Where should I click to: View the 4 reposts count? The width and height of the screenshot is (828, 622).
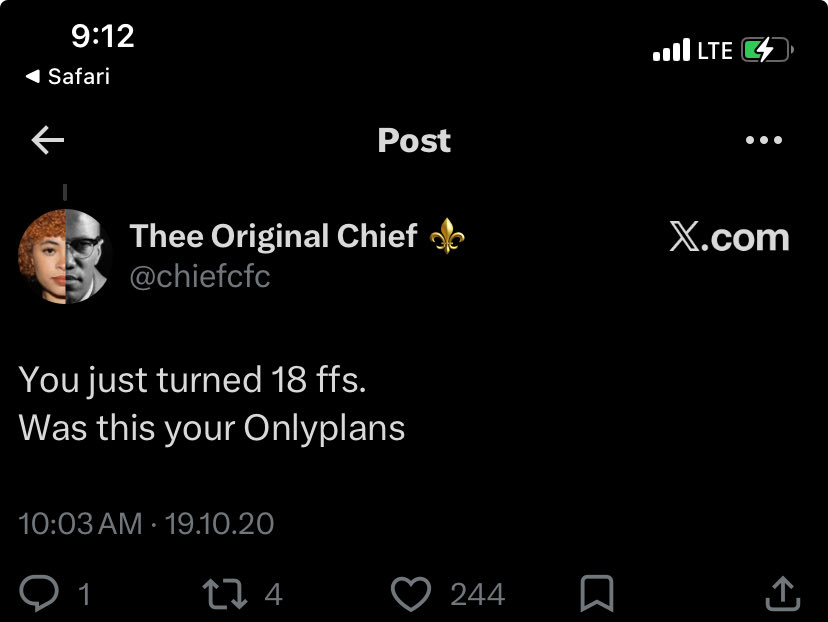click(274, 595)
